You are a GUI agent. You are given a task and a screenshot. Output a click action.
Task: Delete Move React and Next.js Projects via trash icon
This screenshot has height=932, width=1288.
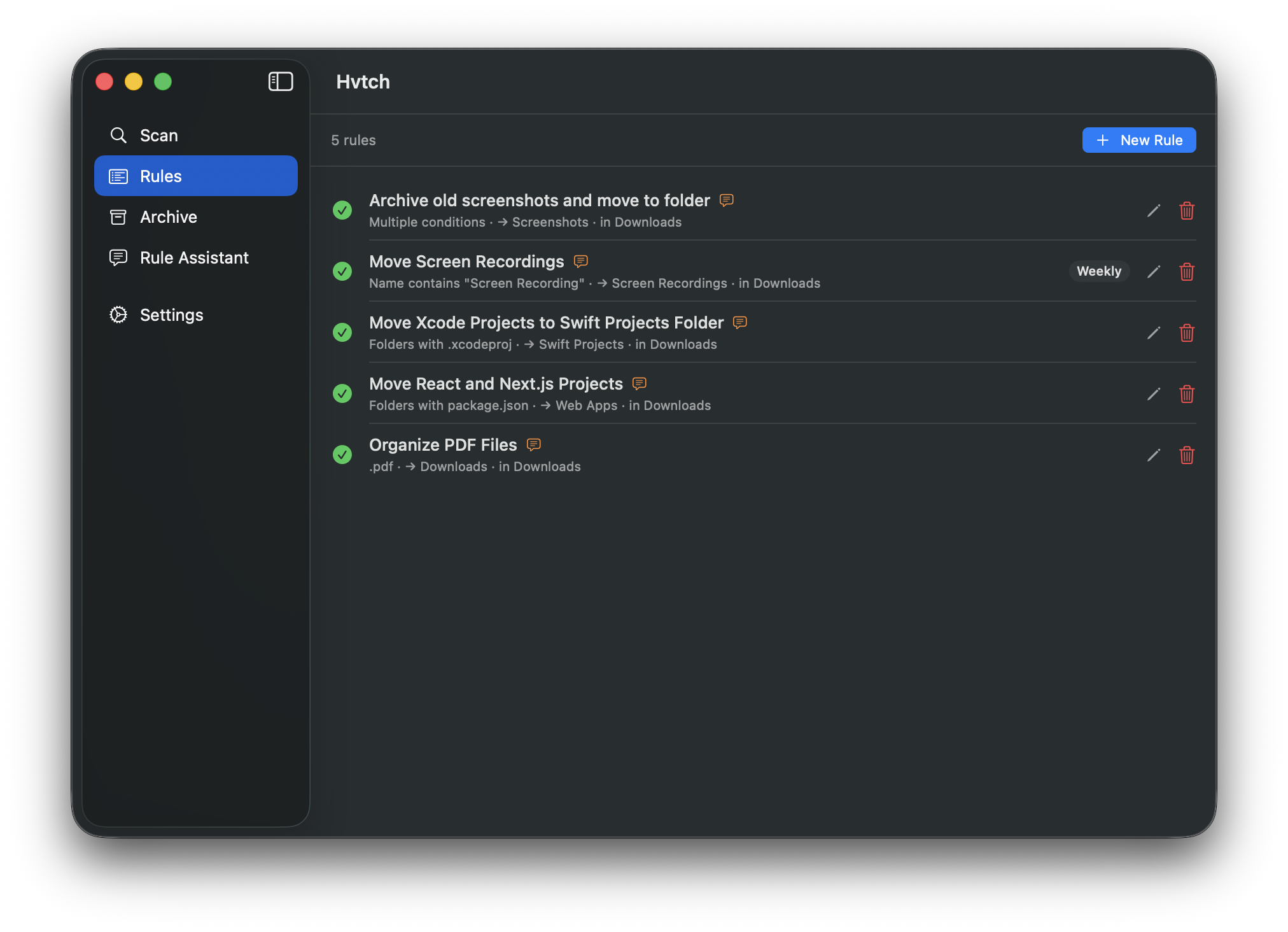(x=1186, y=394)
